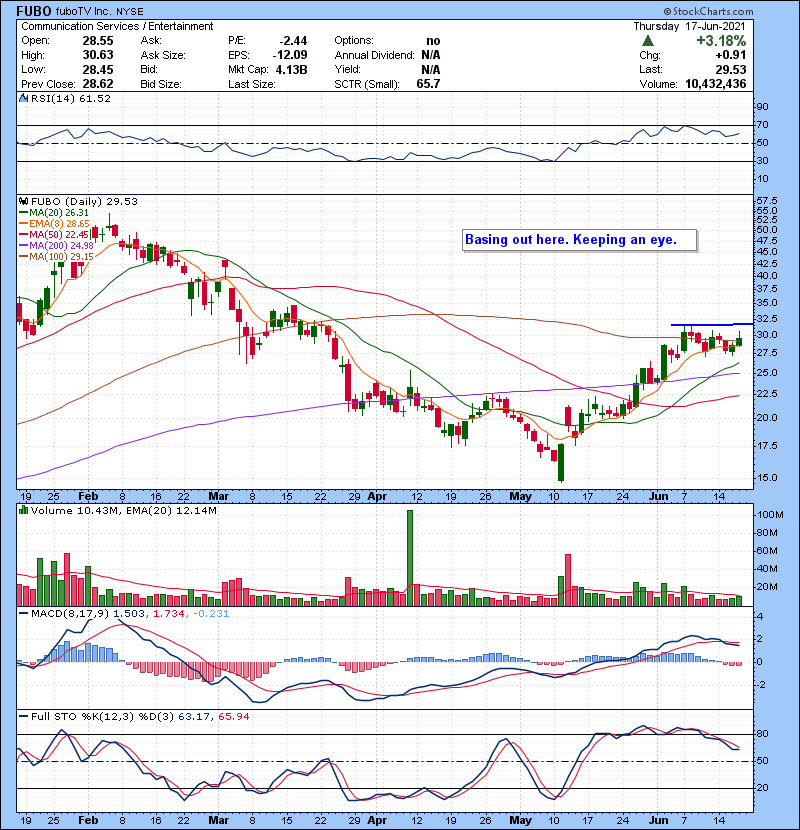The image size is (800, 830).
Task: Click the Open value 28.55
Action: coord(98,41)
